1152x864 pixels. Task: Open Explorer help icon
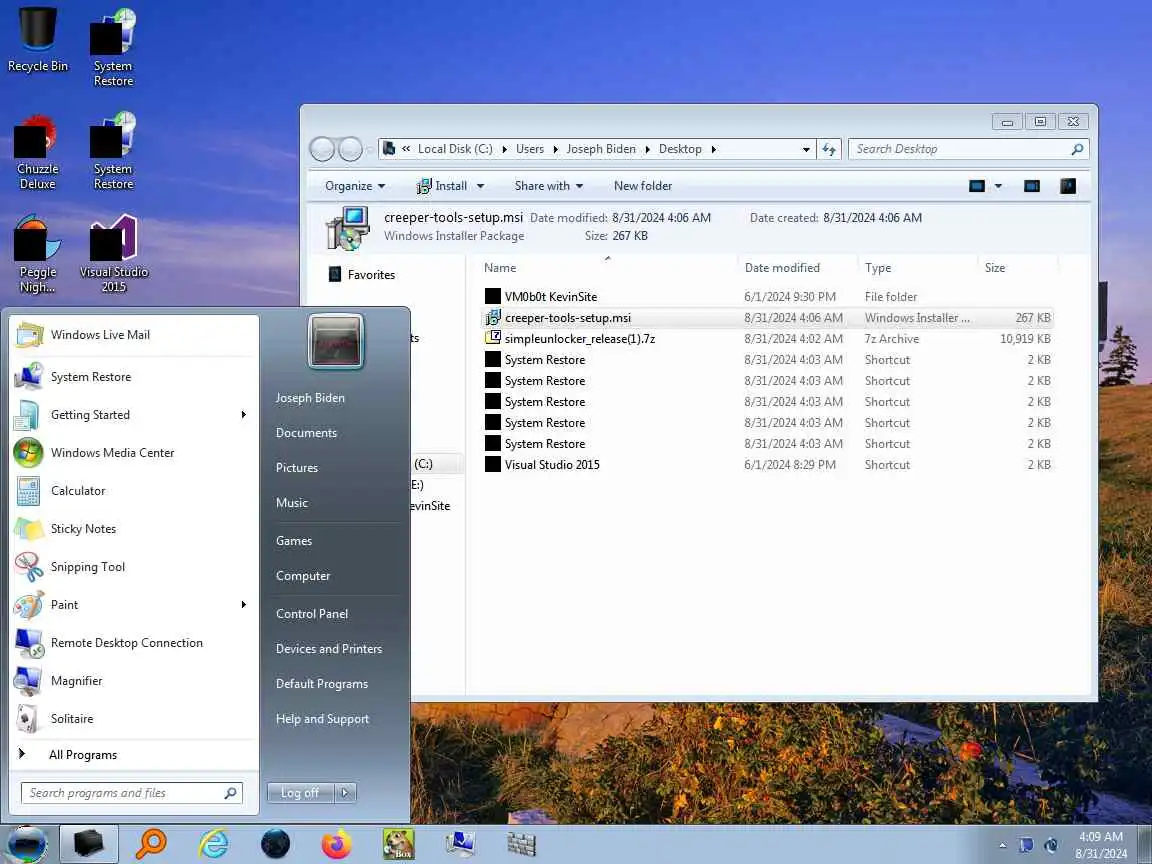1068,186
